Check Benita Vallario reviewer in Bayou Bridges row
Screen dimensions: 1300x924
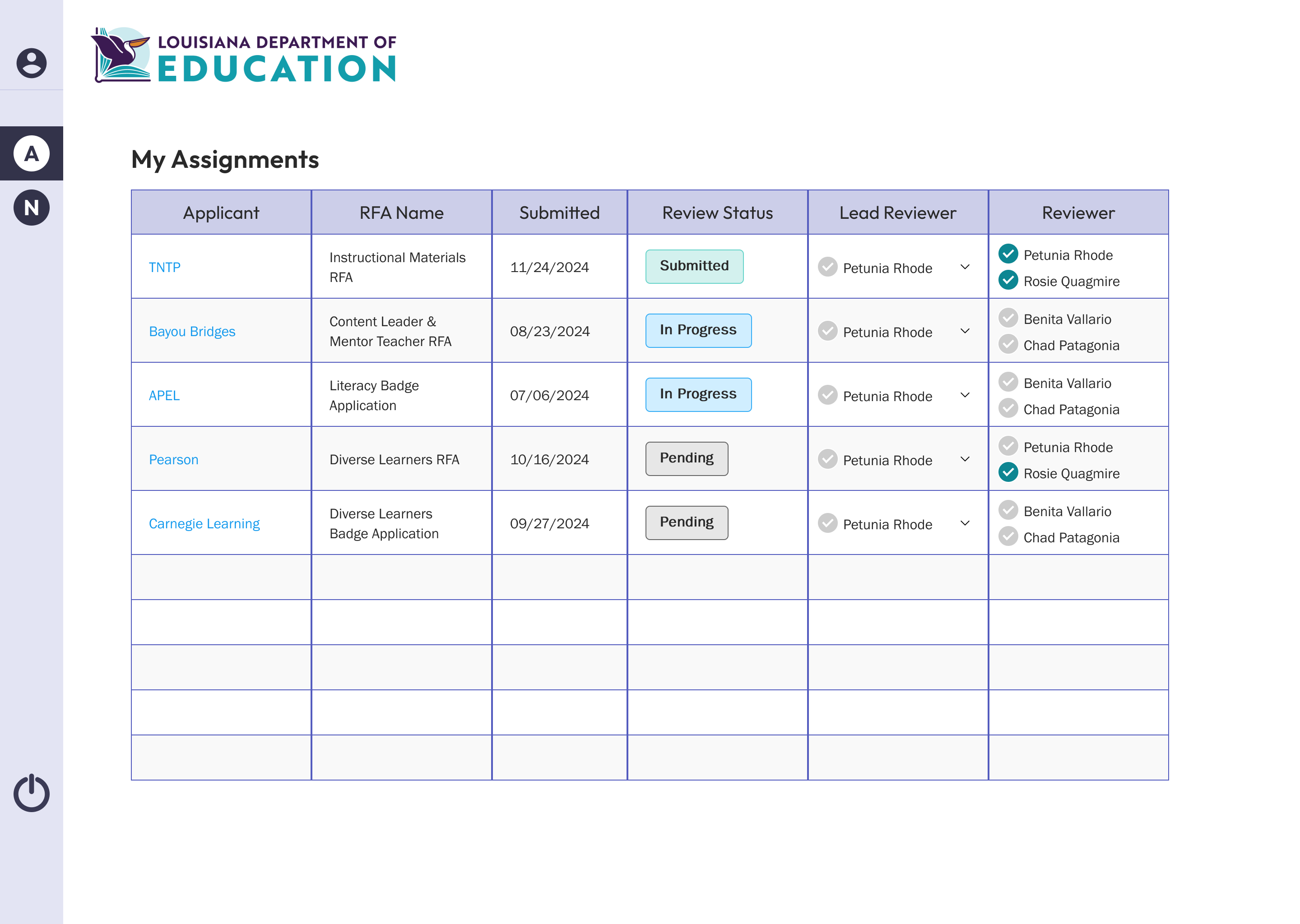click(x=1008, y=318)
